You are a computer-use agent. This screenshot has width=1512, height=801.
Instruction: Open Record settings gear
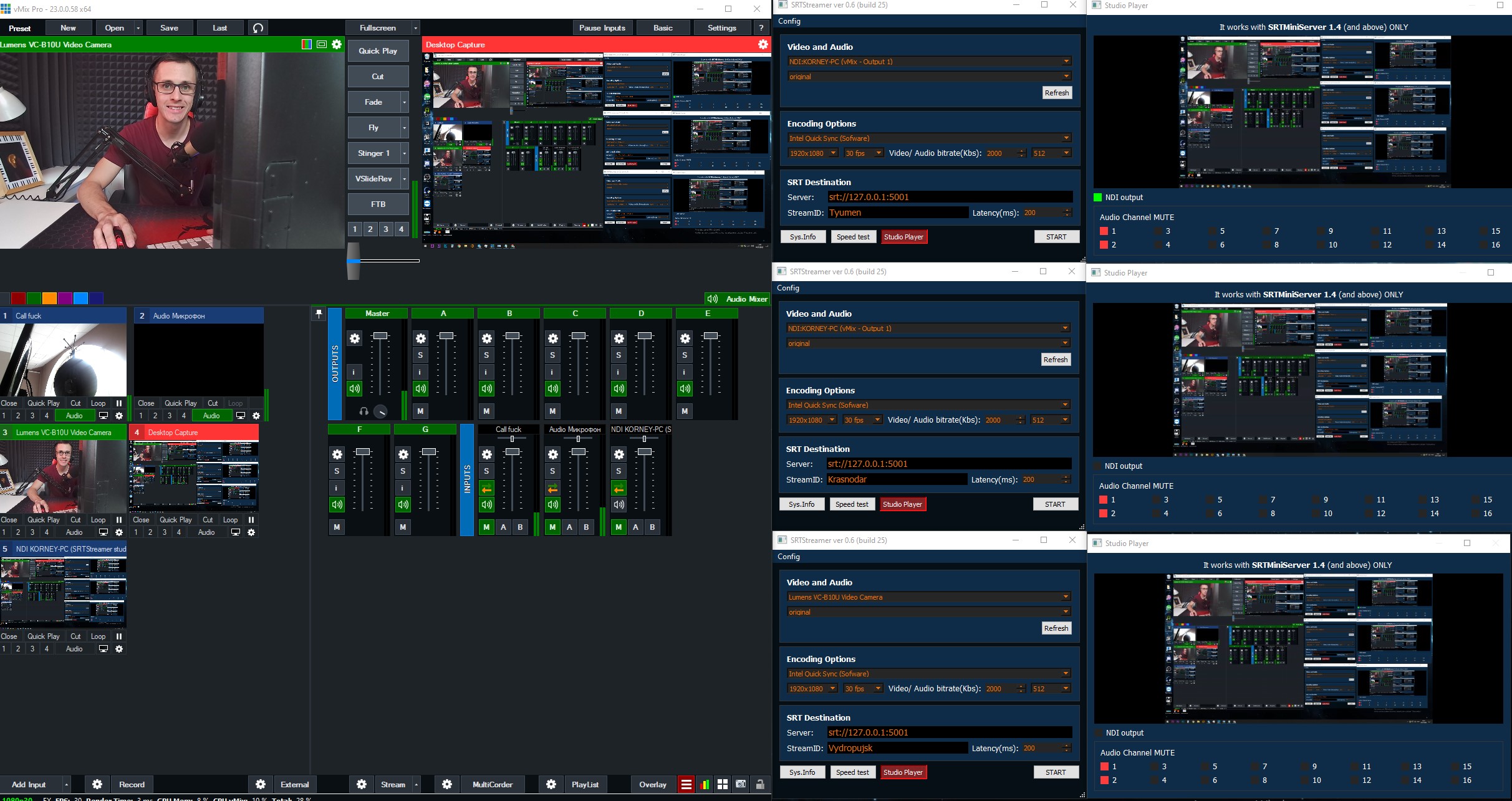(x=97, y=784)
